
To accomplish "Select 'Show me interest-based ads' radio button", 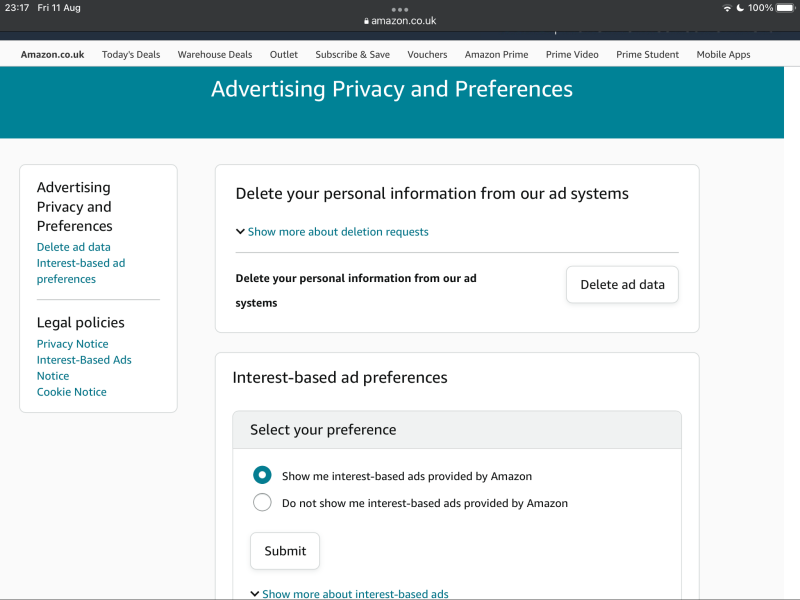I will (262, 476).
